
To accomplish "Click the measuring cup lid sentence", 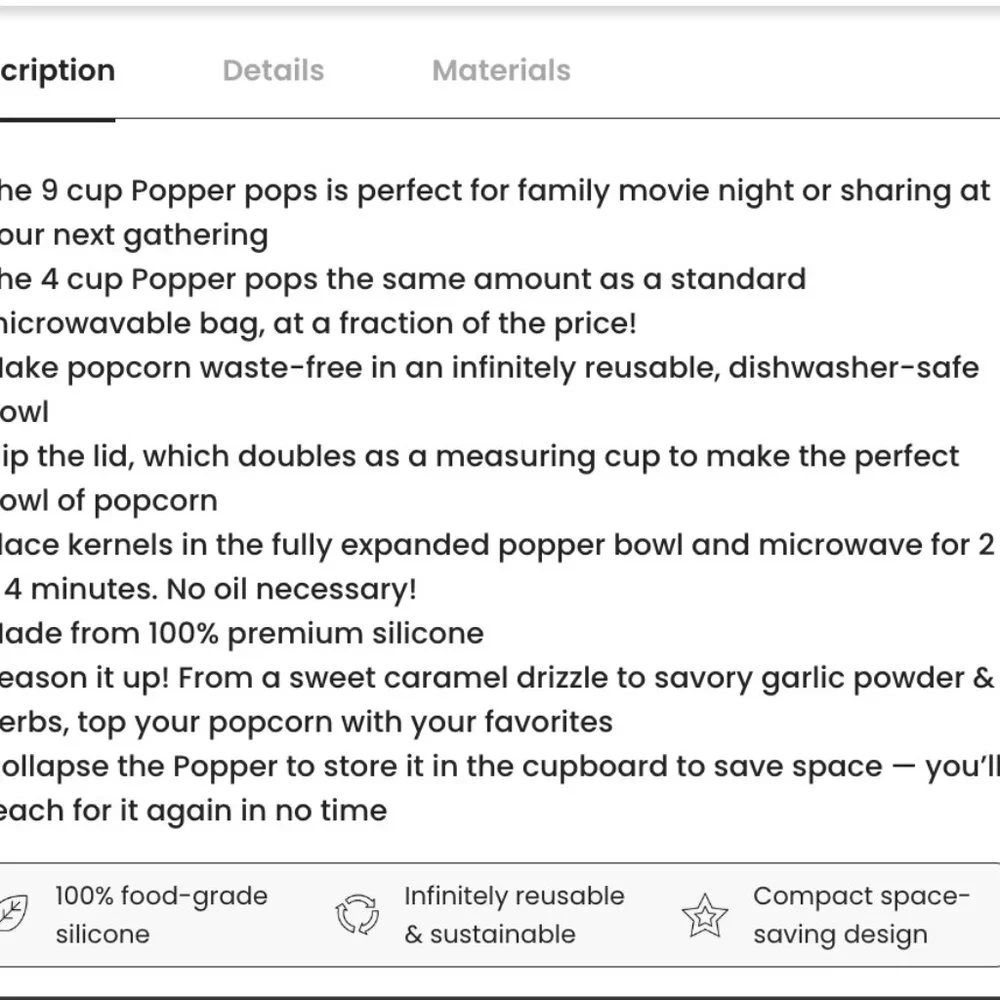I will (x=480, y=478).
